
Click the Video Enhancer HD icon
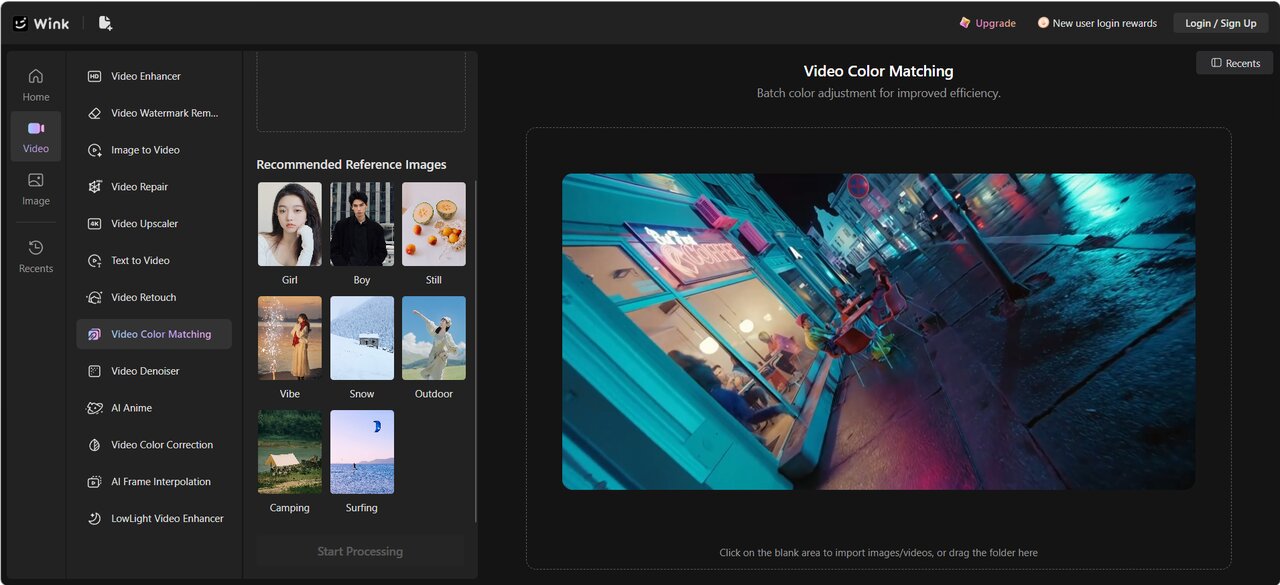94,76
